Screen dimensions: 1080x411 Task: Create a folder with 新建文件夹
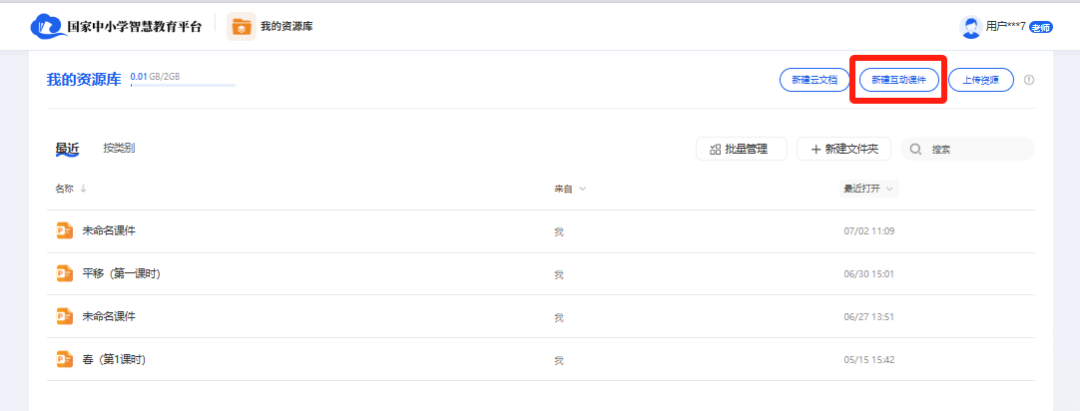tap(843, 149)
